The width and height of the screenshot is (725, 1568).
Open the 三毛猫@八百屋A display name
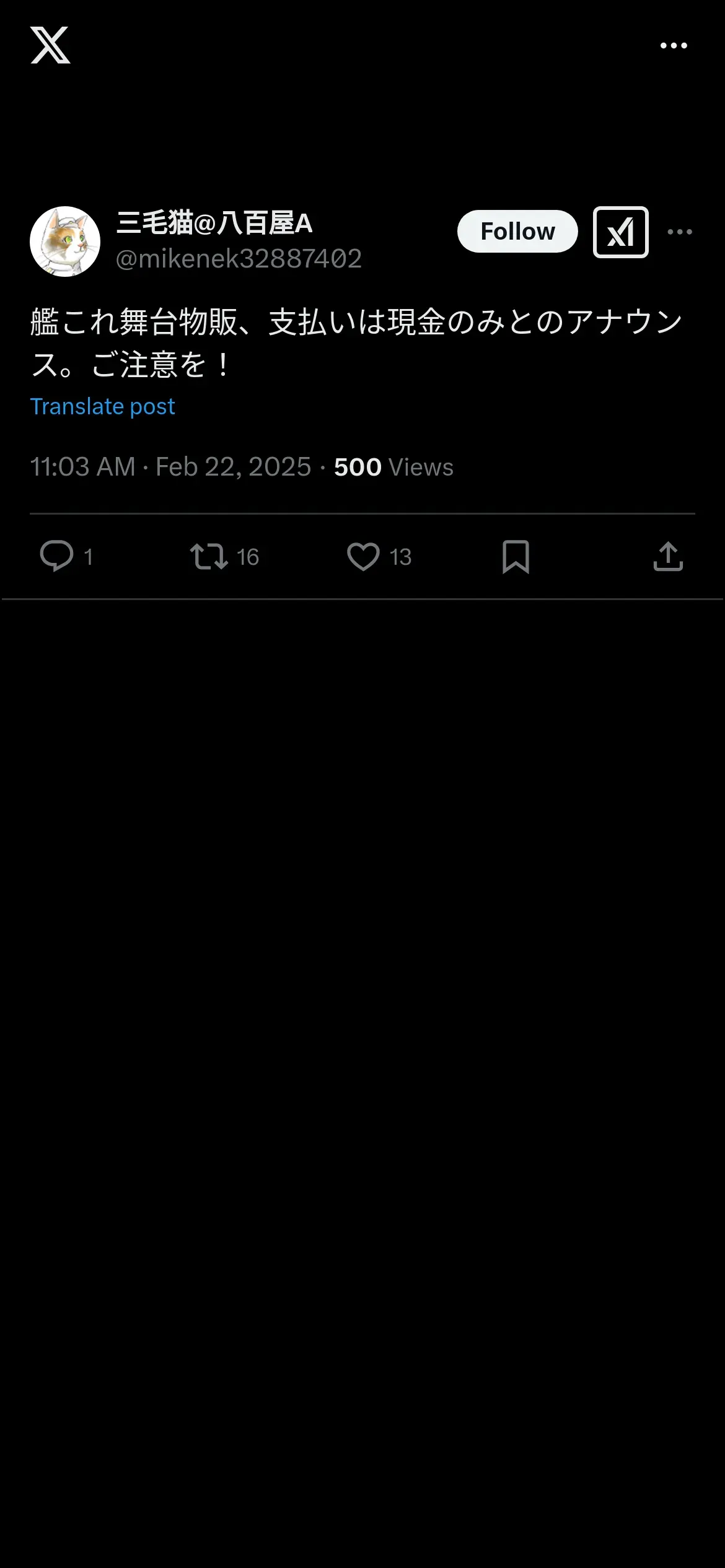pyautogui.click(x=214, y=224)
